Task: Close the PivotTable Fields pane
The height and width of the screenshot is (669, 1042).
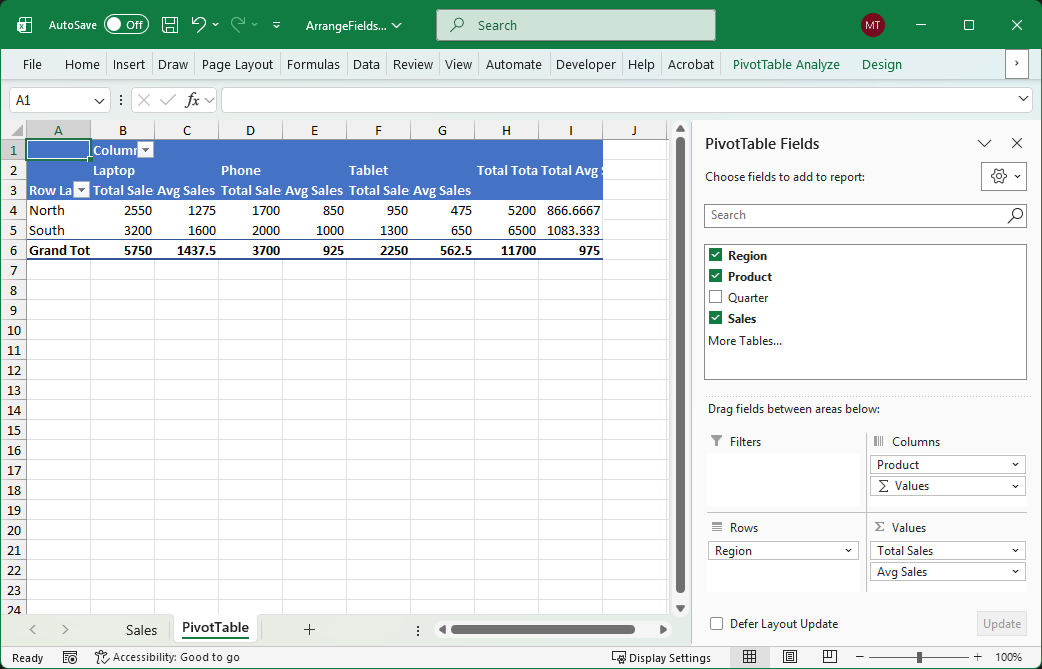Action: [x=1017, y=143]
